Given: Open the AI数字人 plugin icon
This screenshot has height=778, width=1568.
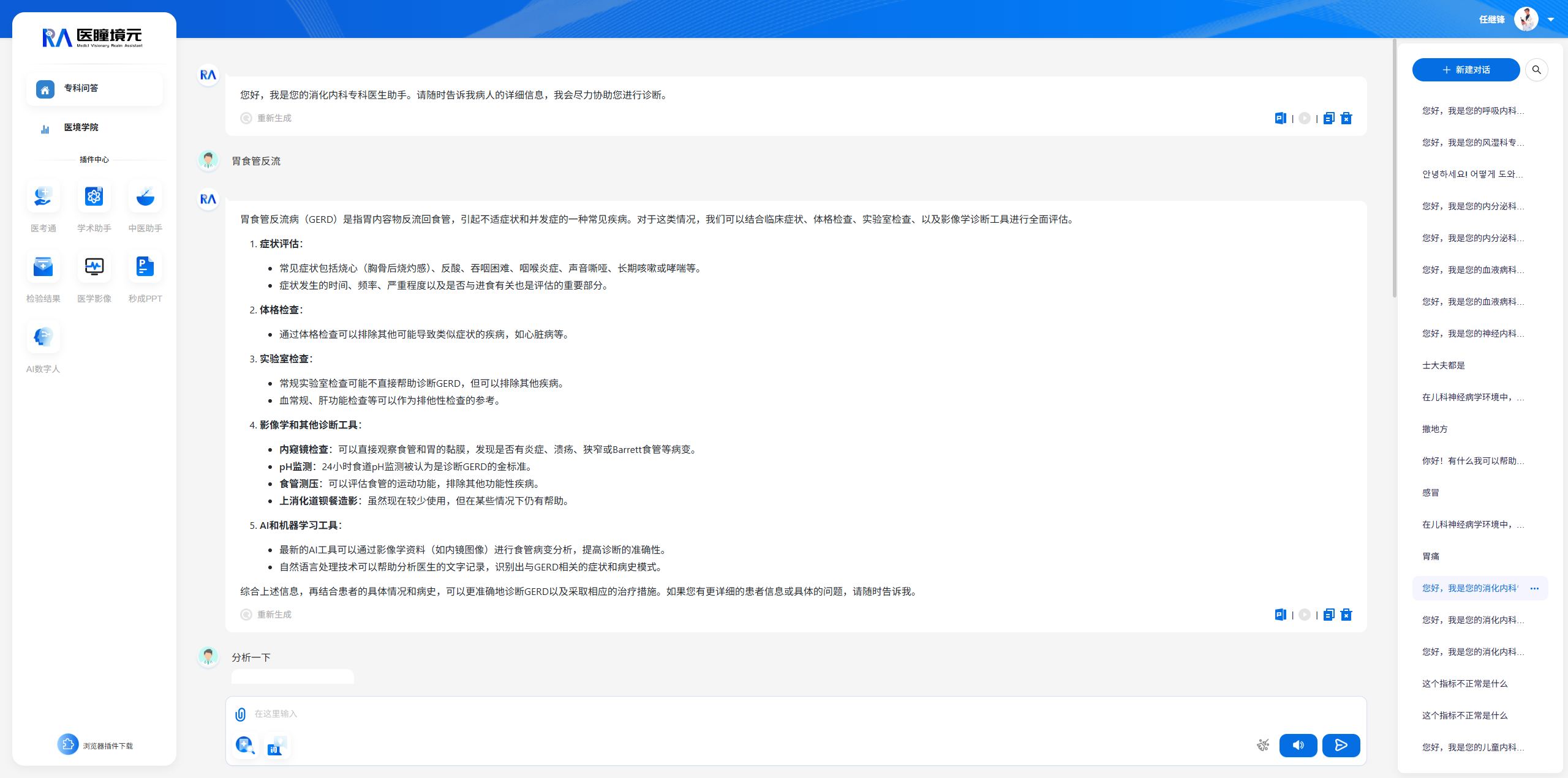Looking at the screenshot, I should (x=43, y=337).
